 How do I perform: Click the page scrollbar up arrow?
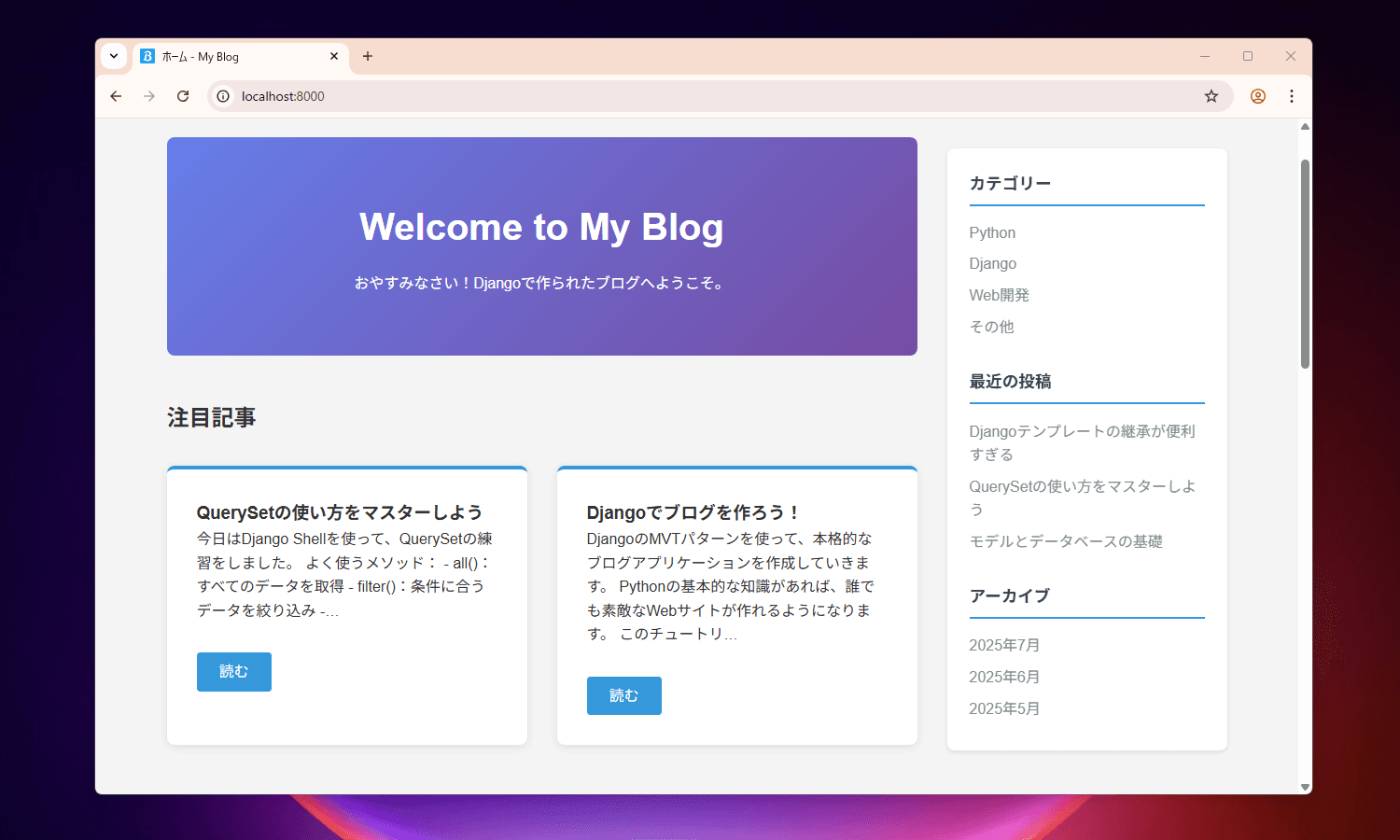pyautogui.click(x=1305, y=127)
